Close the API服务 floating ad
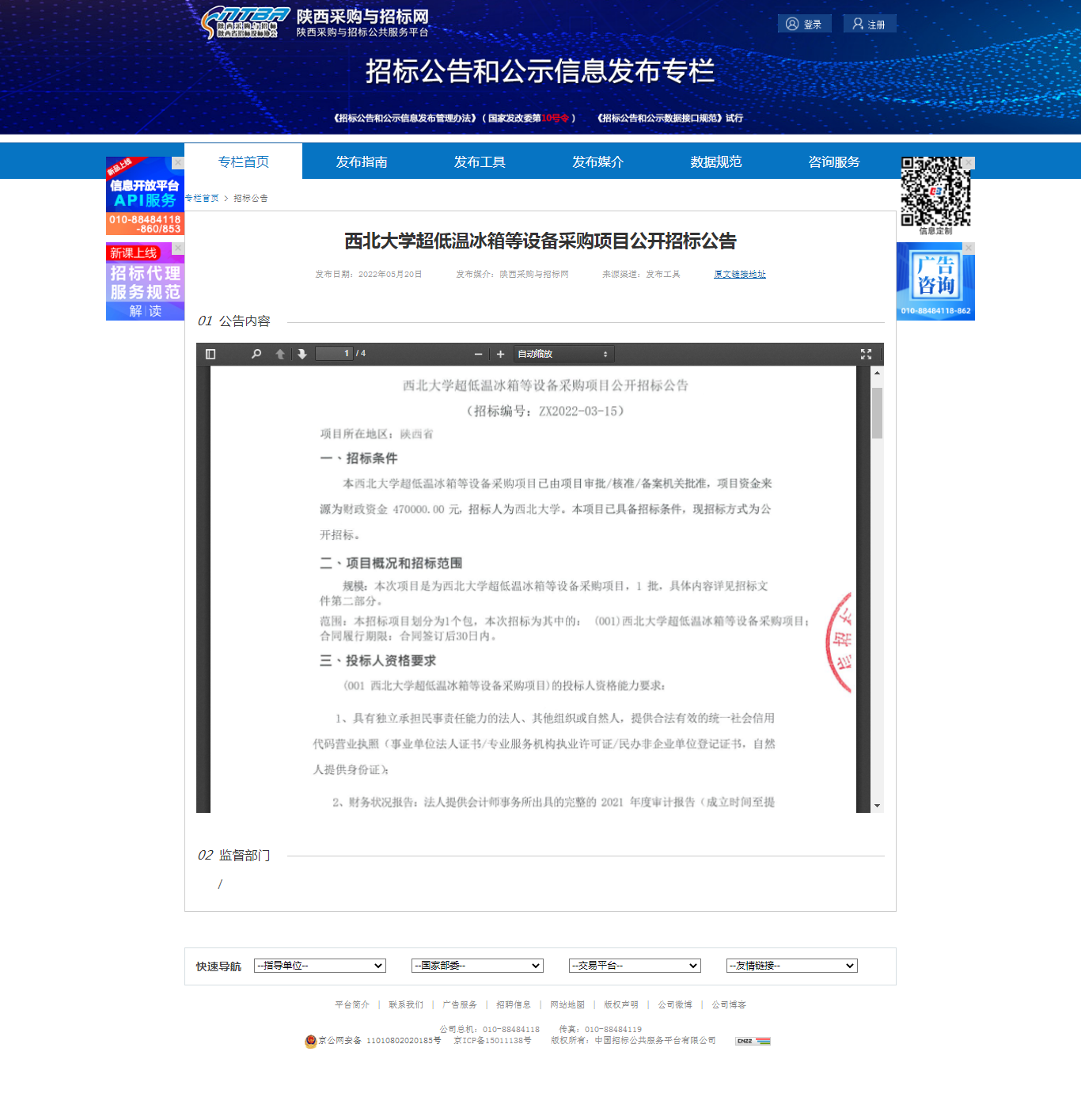This screenshot has width=1081, height=1120. (x=178, y=162)
